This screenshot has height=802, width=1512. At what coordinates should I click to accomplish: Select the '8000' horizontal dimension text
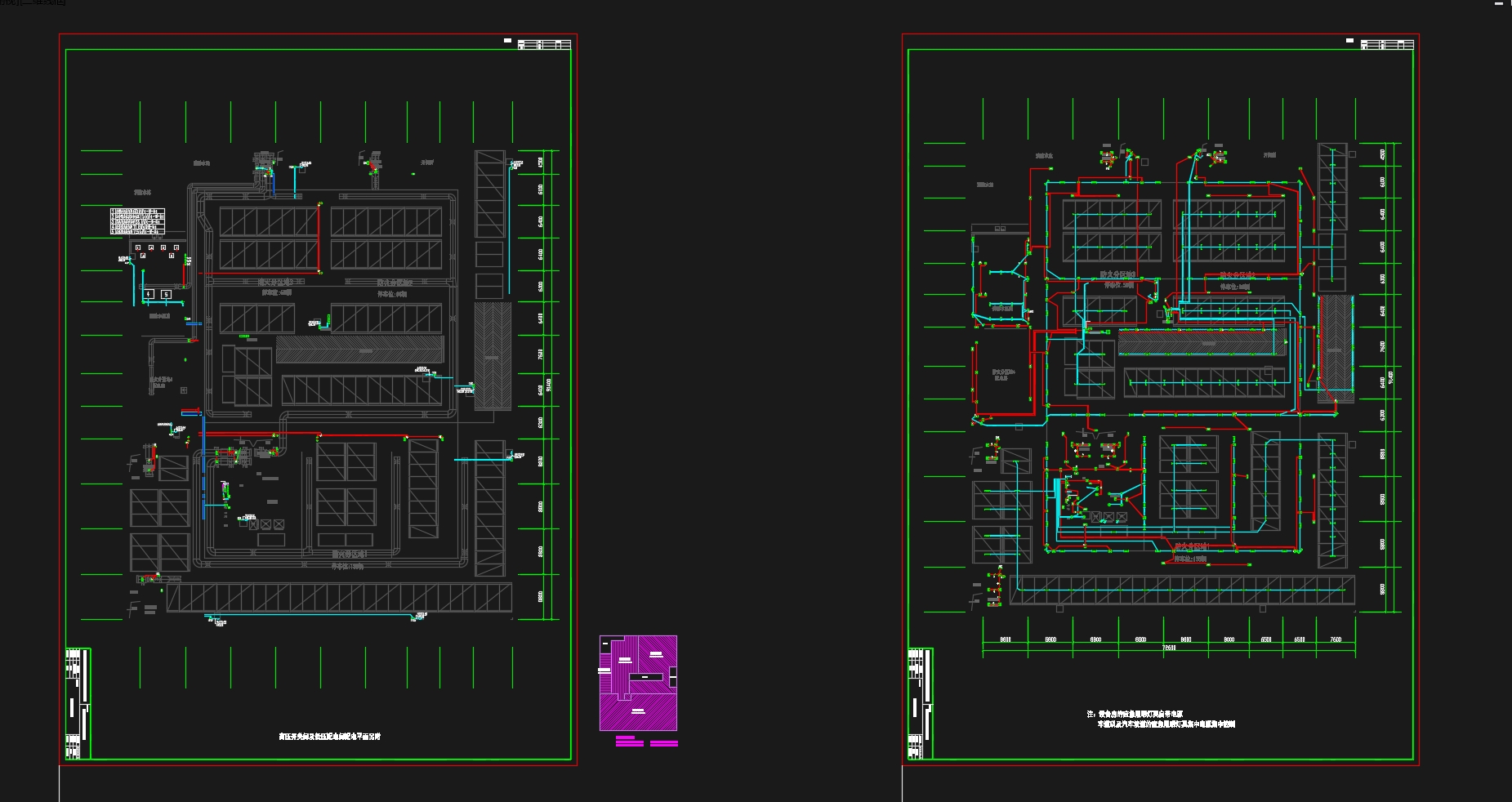(x=1229, y=639)
